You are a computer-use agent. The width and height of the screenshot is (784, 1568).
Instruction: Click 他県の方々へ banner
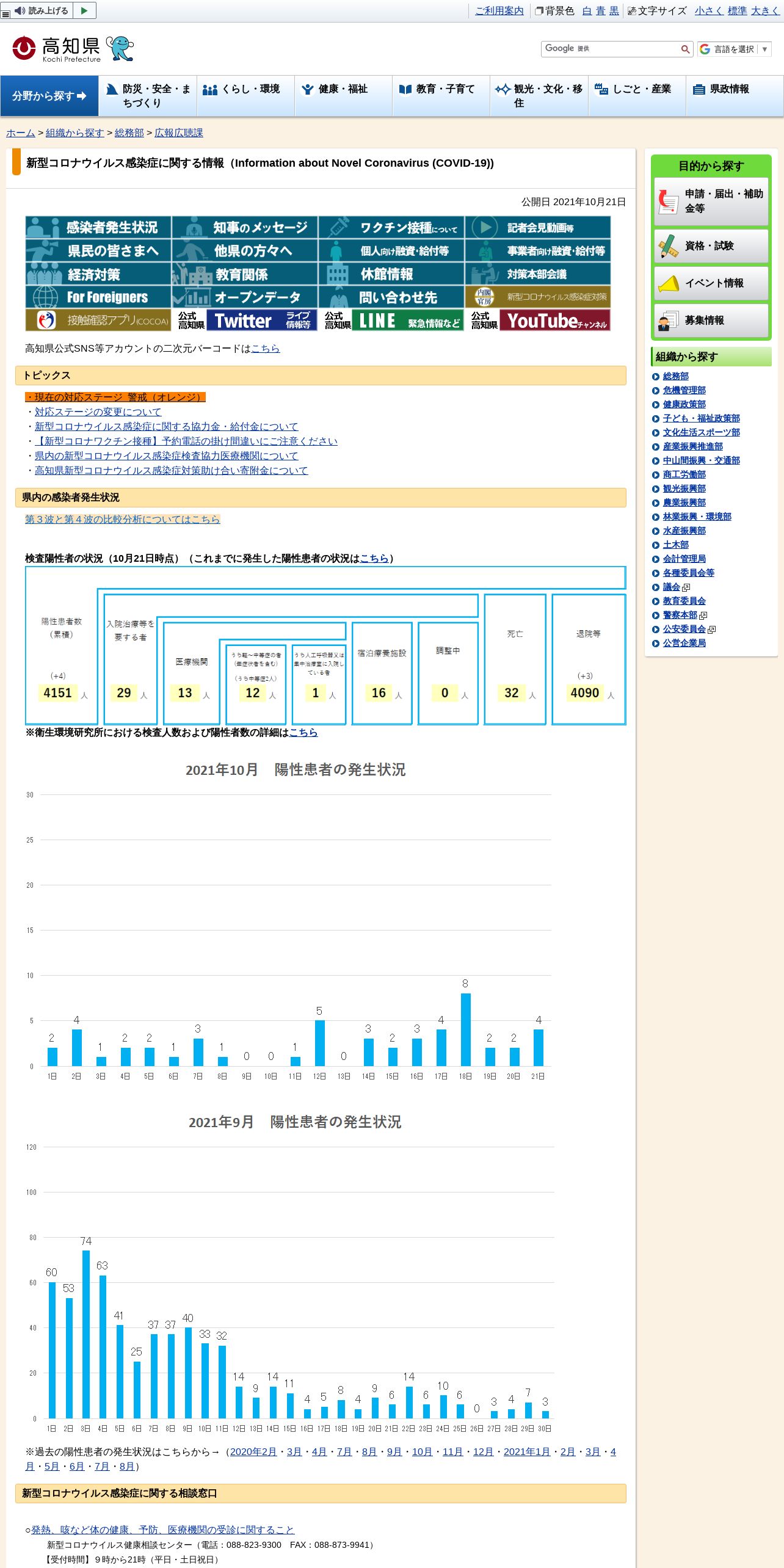click(245, 250)
